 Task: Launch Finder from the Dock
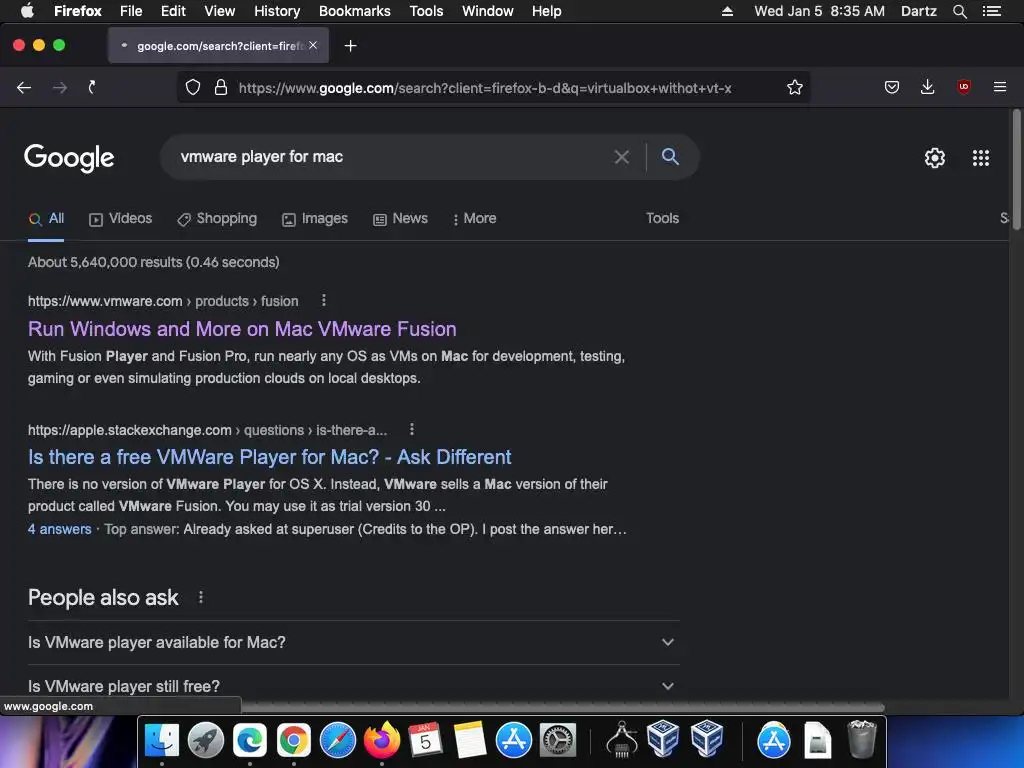(161, 741)
